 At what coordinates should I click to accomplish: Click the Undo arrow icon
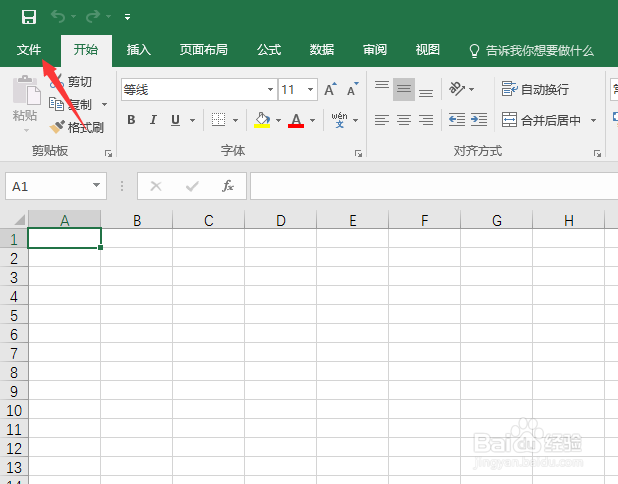coord(58,17)
